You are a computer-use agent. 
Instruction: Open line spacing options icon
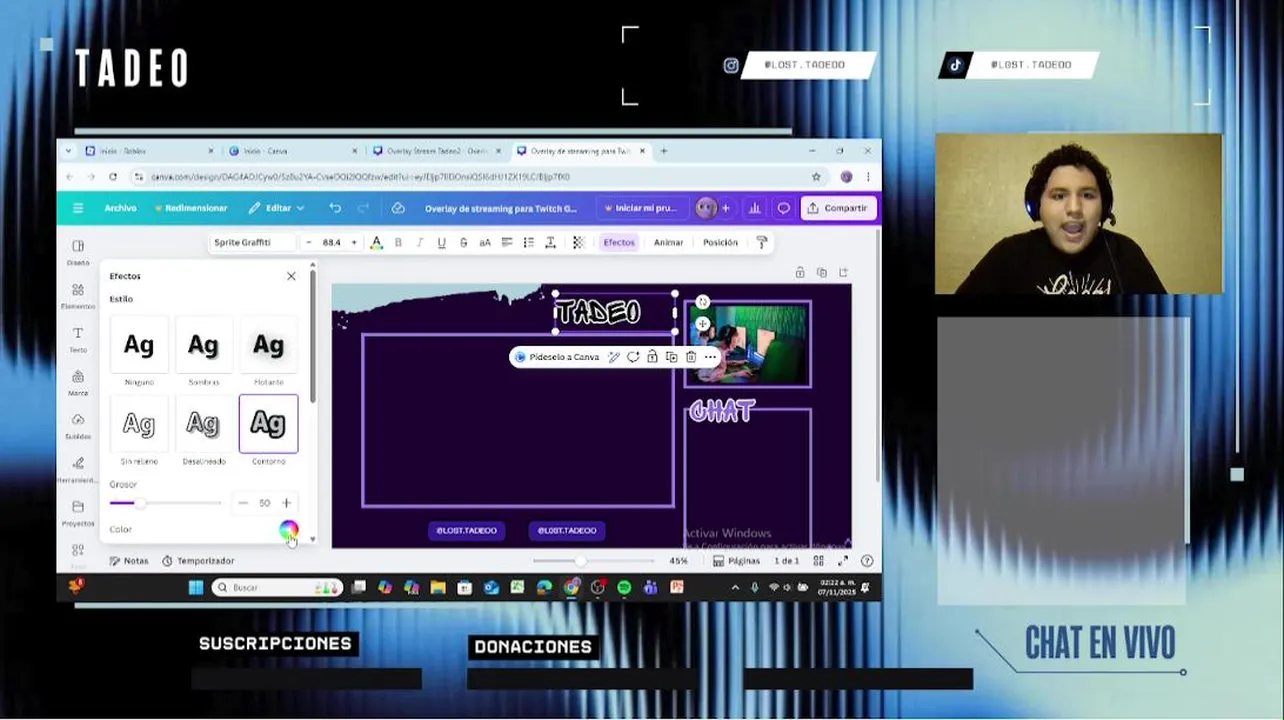tap(550, 242)
